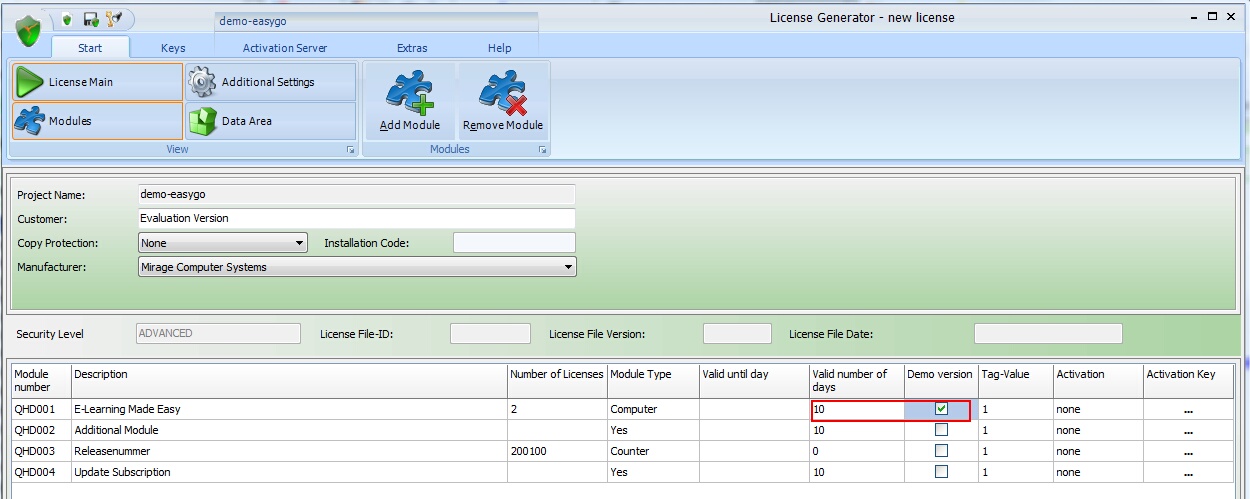Enable Demo version for Additional Module
Screen dimensions: 1250x499
(x=941, y=430)
